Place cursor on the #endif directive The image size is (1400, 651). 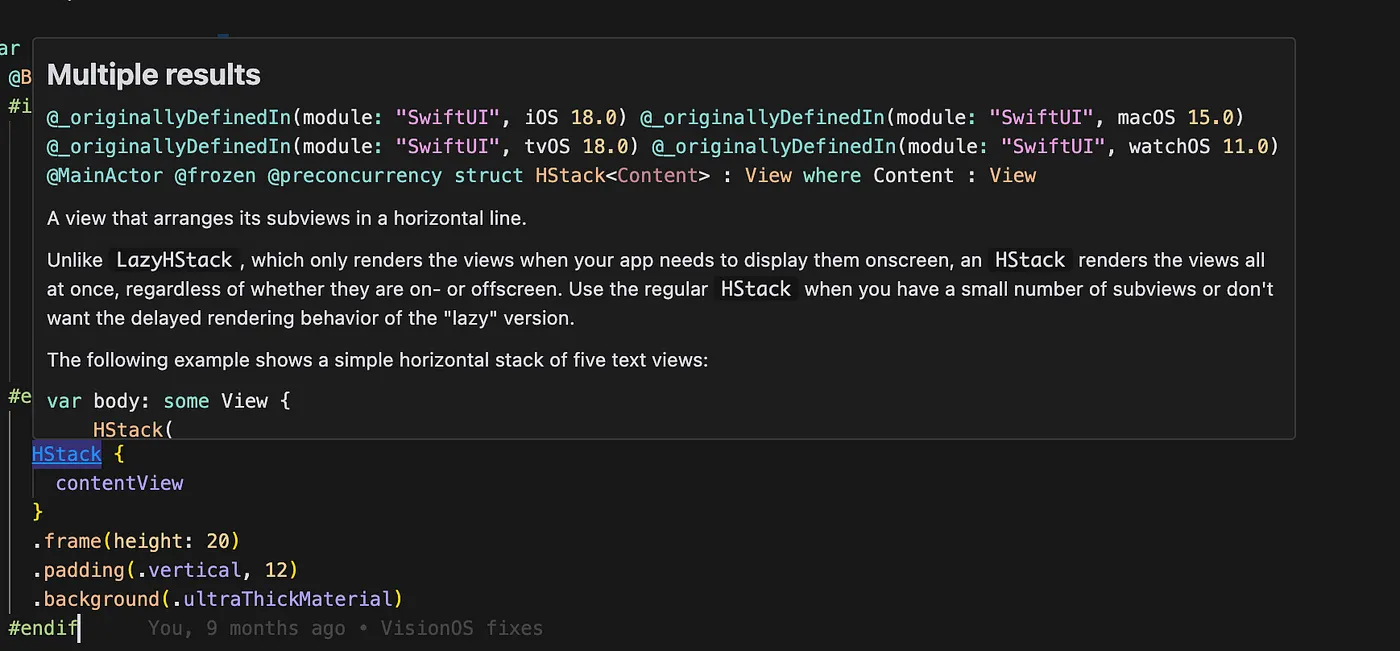(x=42, y=627)
